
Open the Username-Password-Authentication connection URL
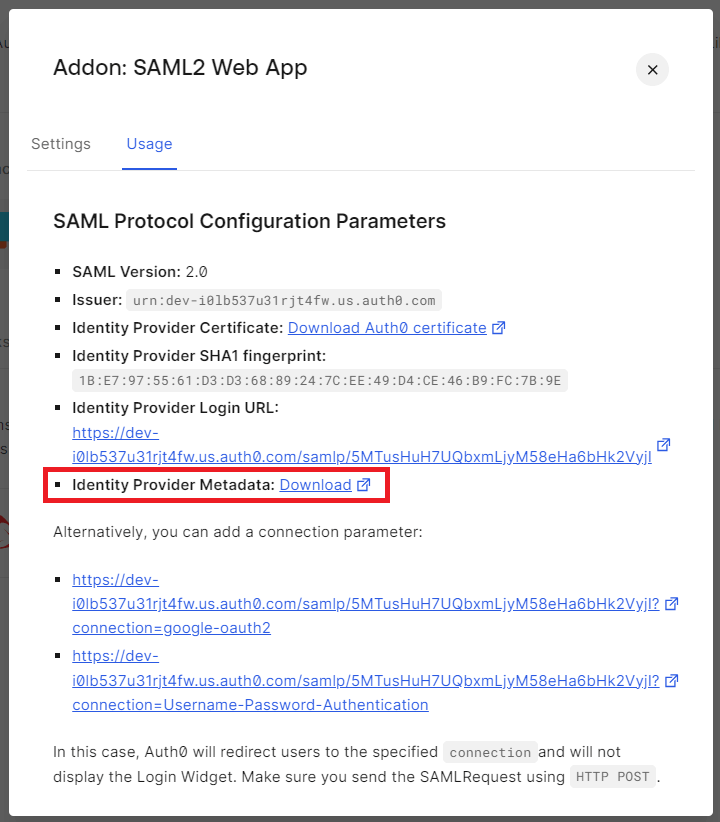[365, 680]
